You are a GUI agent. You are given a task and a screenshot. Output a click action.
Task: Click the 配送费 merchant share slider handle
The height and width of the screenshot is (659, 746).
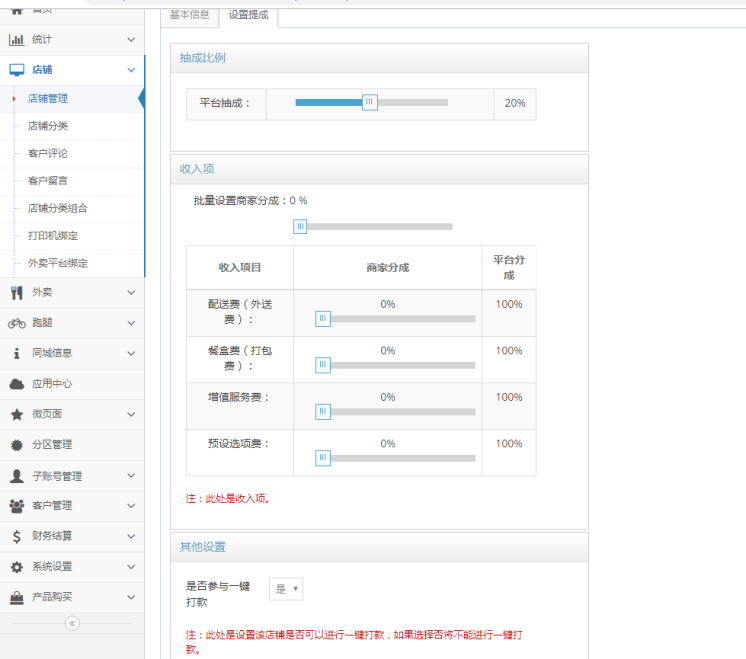tap(323, 319)
